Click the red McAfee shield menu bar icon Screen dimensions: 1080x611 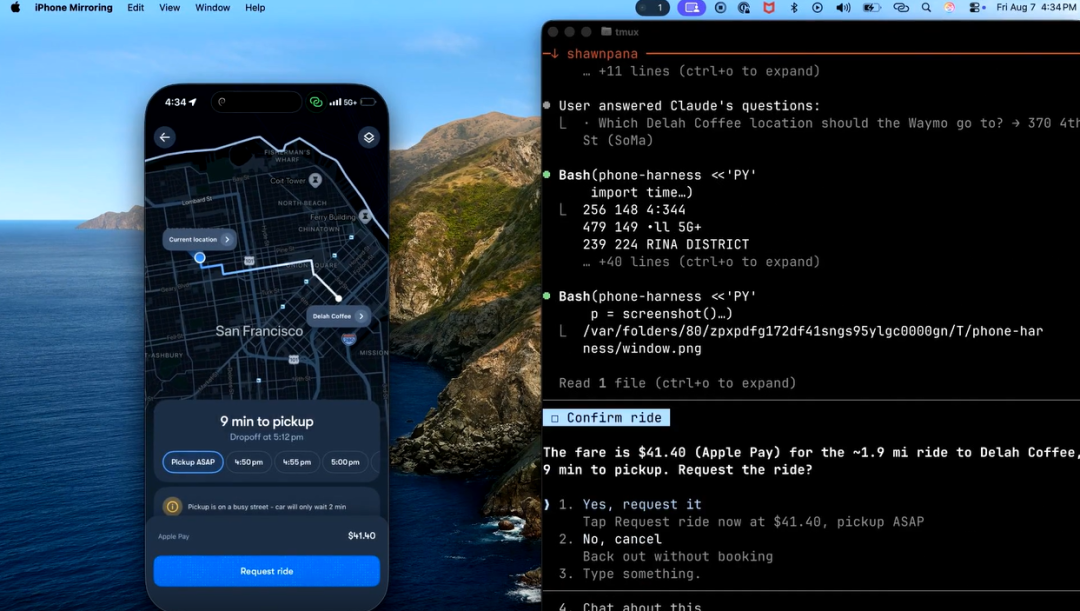(x=769, y=8)
